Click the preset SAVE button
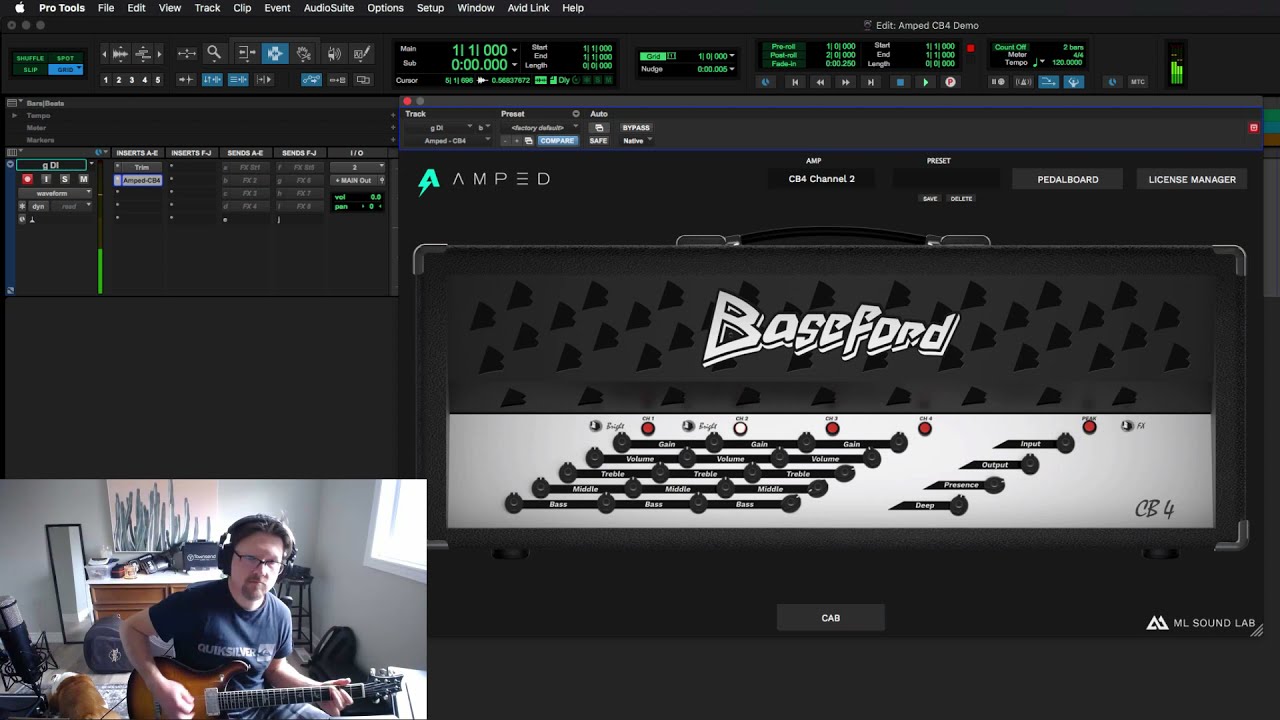The height and width of the screenshot is (720, 1280). click(930, 199)
